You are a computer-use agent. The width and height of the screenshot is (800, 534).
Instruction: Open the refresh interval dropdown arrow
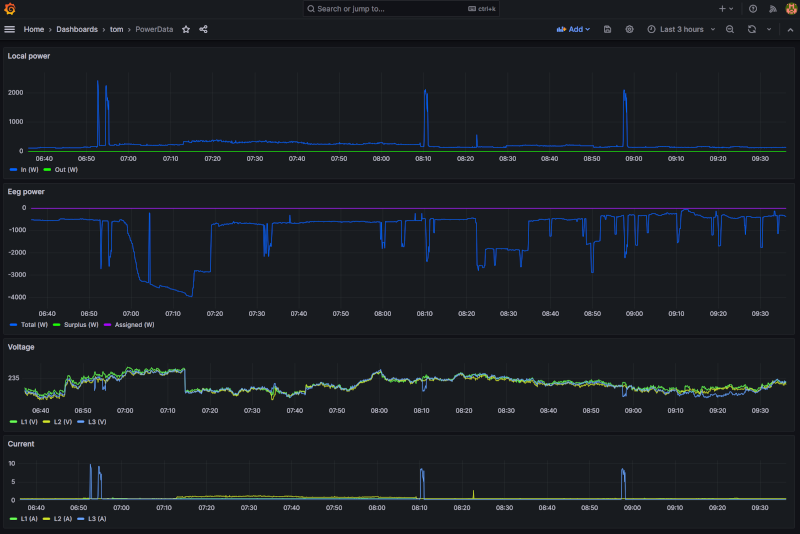click(768, 29)
